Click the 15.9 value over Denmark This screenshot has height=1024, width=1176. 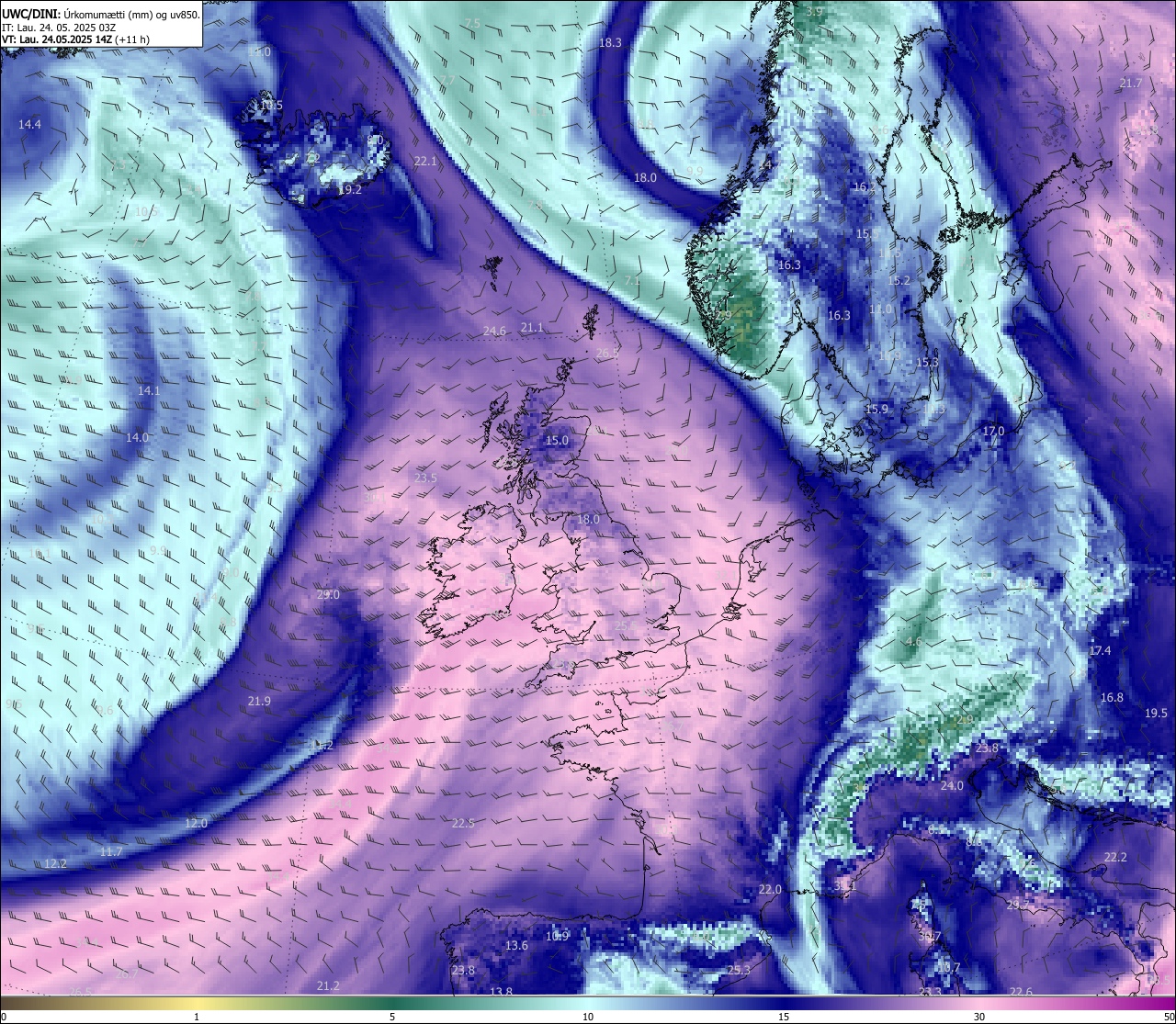point(876,409)
